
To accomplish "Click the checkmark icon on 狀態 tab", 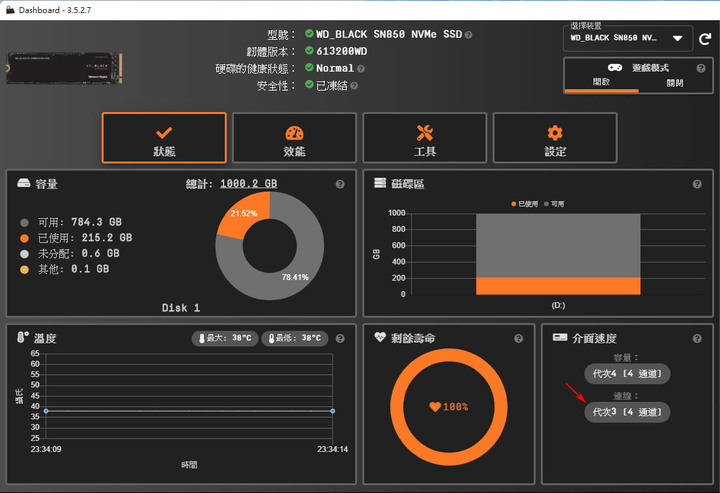I will (x=164, y=133).
